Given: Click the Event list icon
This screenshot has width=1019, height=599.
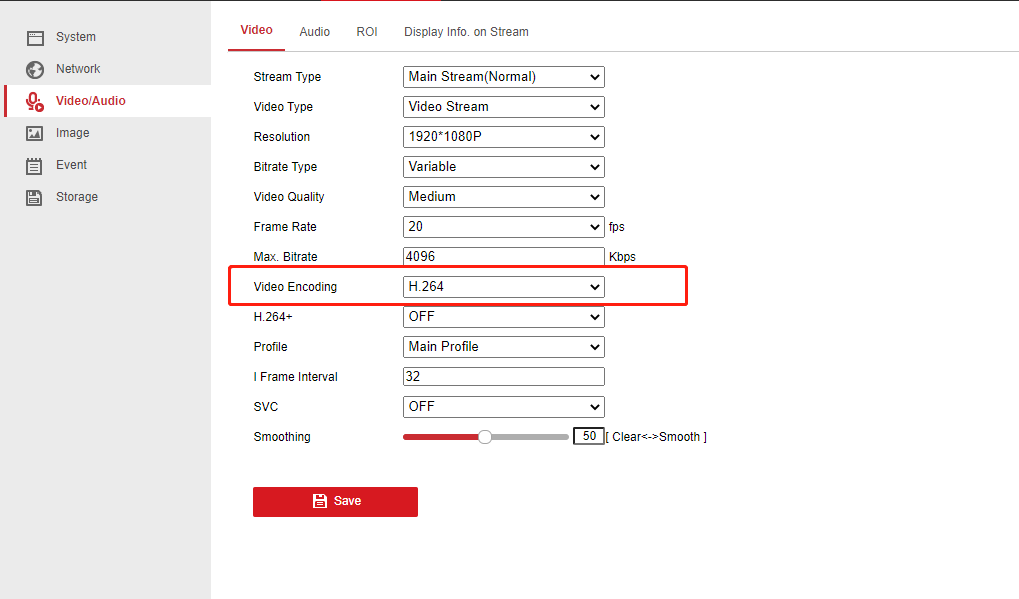Looking at the screenshot, I should pyautogui.click(x=34, y=166).
